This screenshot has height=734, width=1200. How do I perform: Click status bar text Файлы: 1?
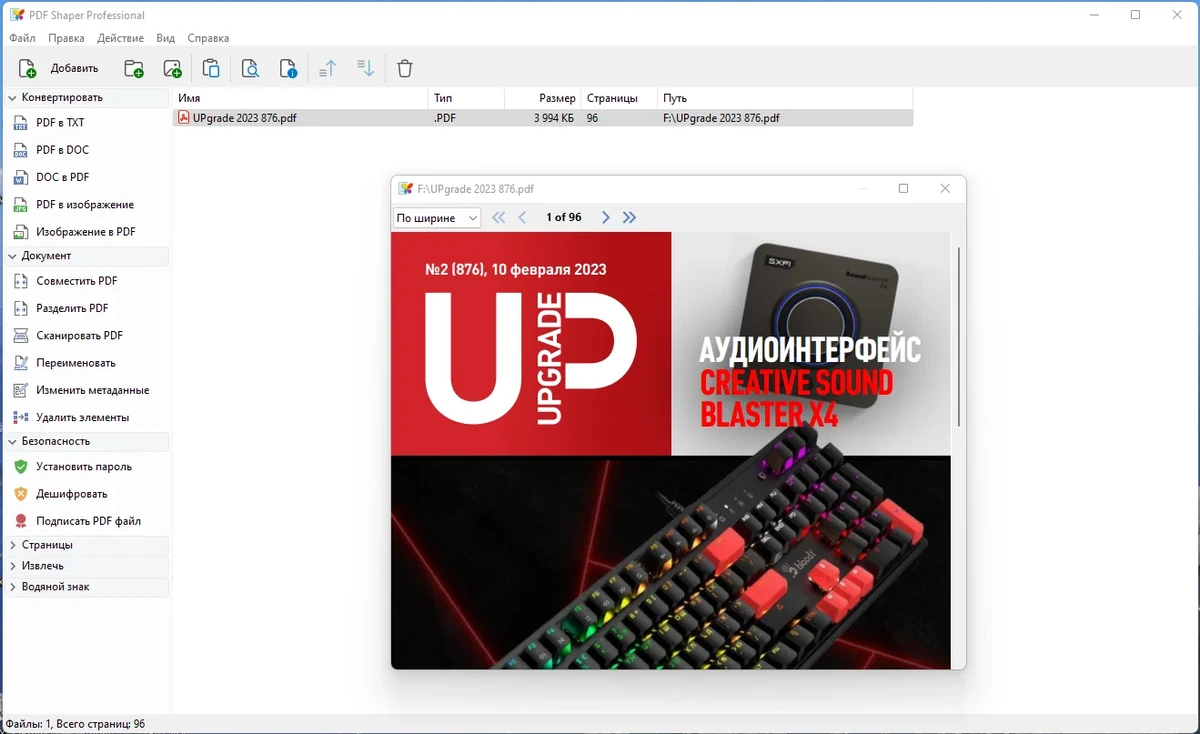click(26, 724)
